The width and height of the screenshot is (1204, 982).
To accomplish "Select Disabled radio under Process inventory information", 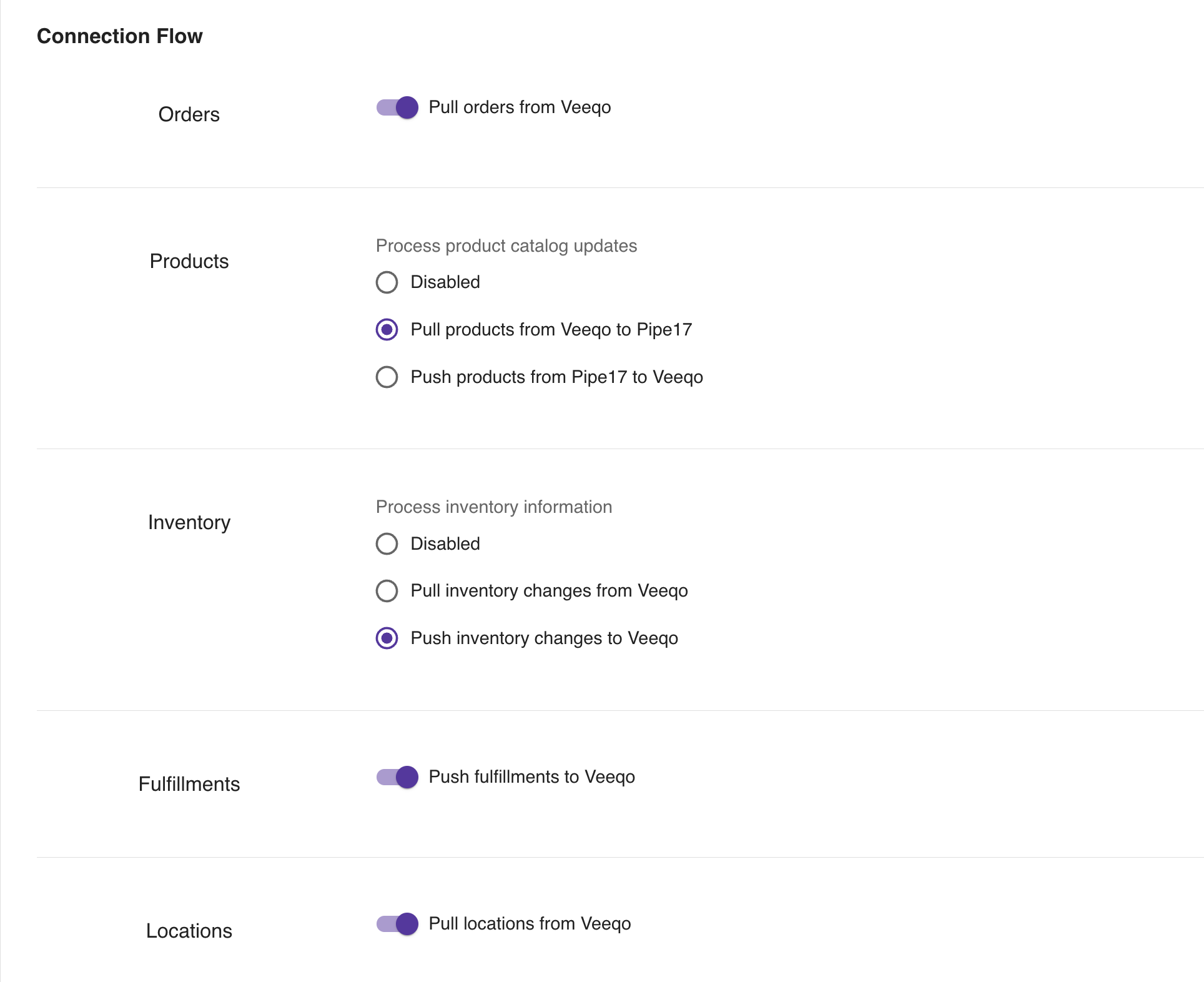I will (387, 544).
